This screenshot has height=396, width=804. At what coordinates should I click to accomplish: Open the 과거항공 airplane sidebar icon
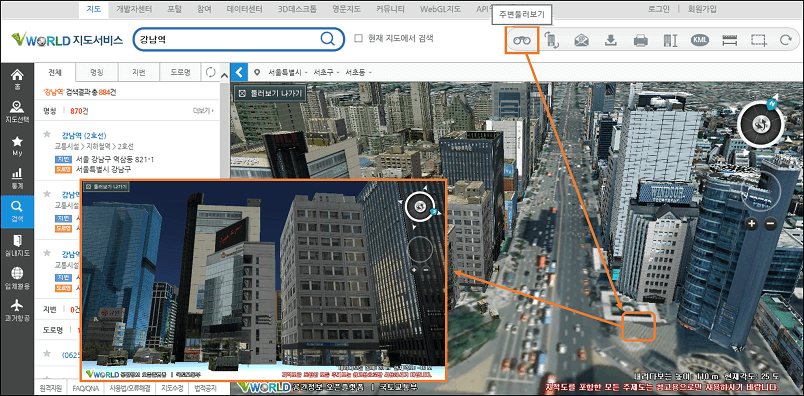[x=17, y=310]
